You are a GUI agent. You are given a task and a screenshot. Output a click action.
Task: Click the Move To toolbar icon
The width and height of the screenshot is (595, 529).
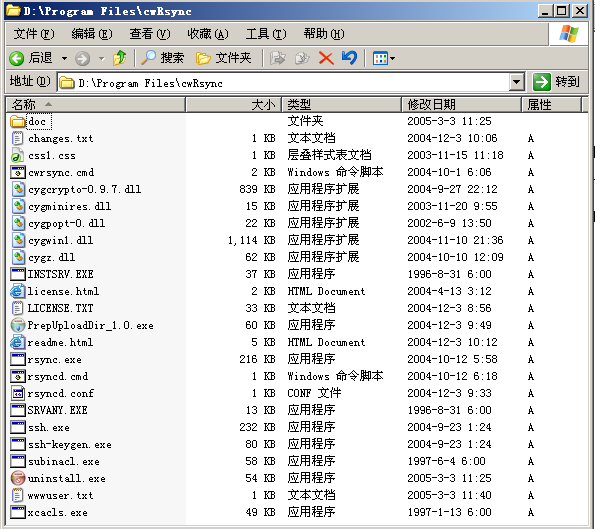pyautogui.click(x=278, y=58)
